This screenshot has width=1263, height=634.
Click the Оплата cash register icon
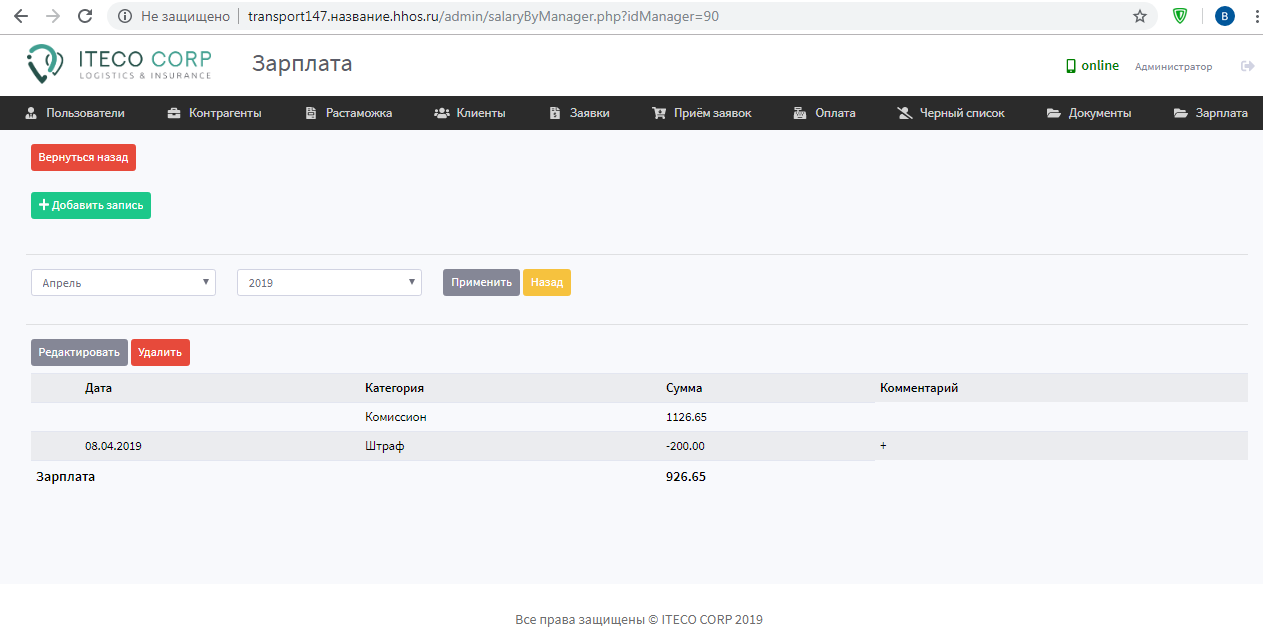coord(800,113)
